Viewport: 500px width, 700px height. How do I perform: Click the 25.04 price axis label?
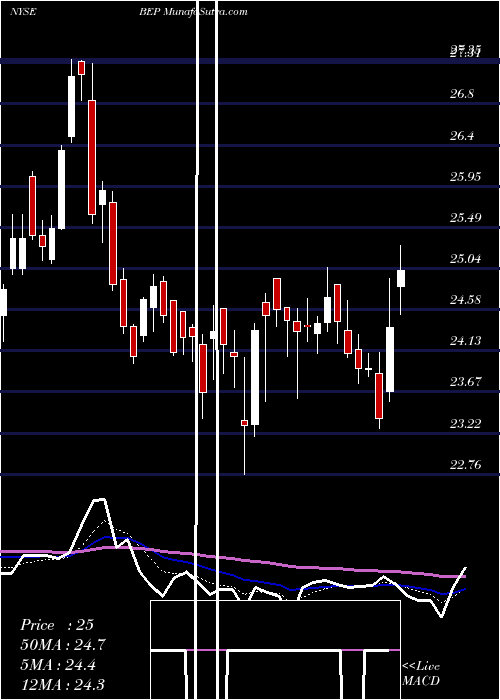click(x=466, y=258)
